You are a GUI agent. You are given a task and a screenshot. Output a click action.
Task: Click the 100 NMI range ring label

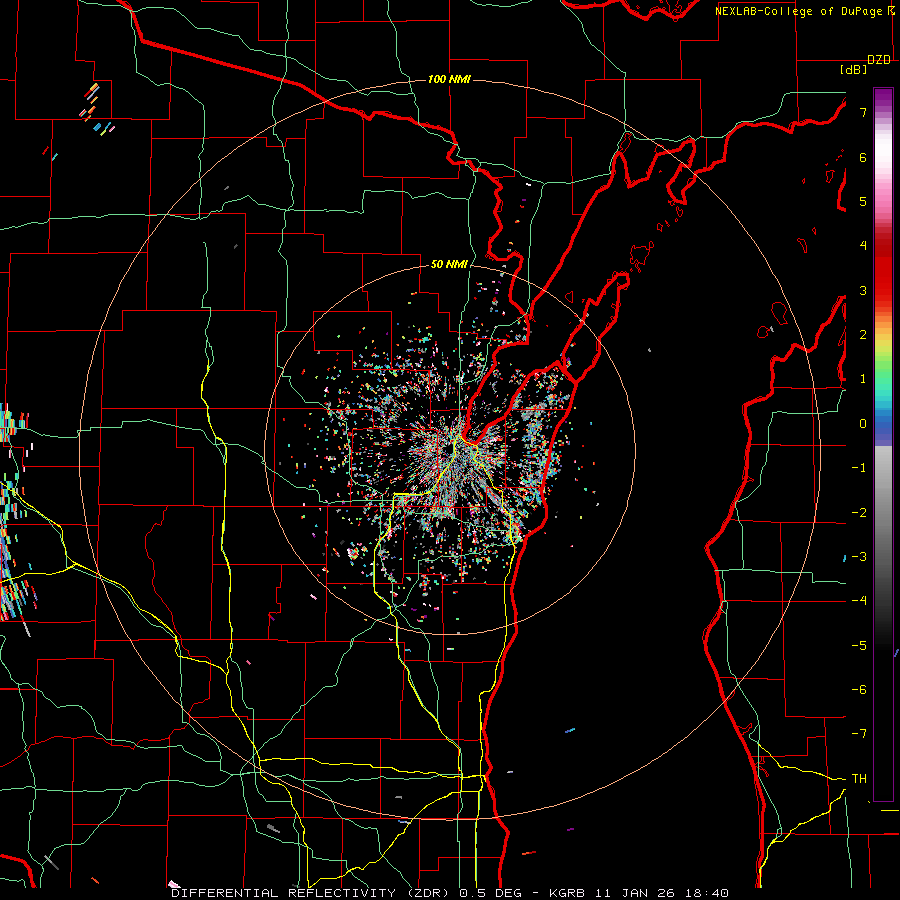pyautogui.click(x=449, y=79)
